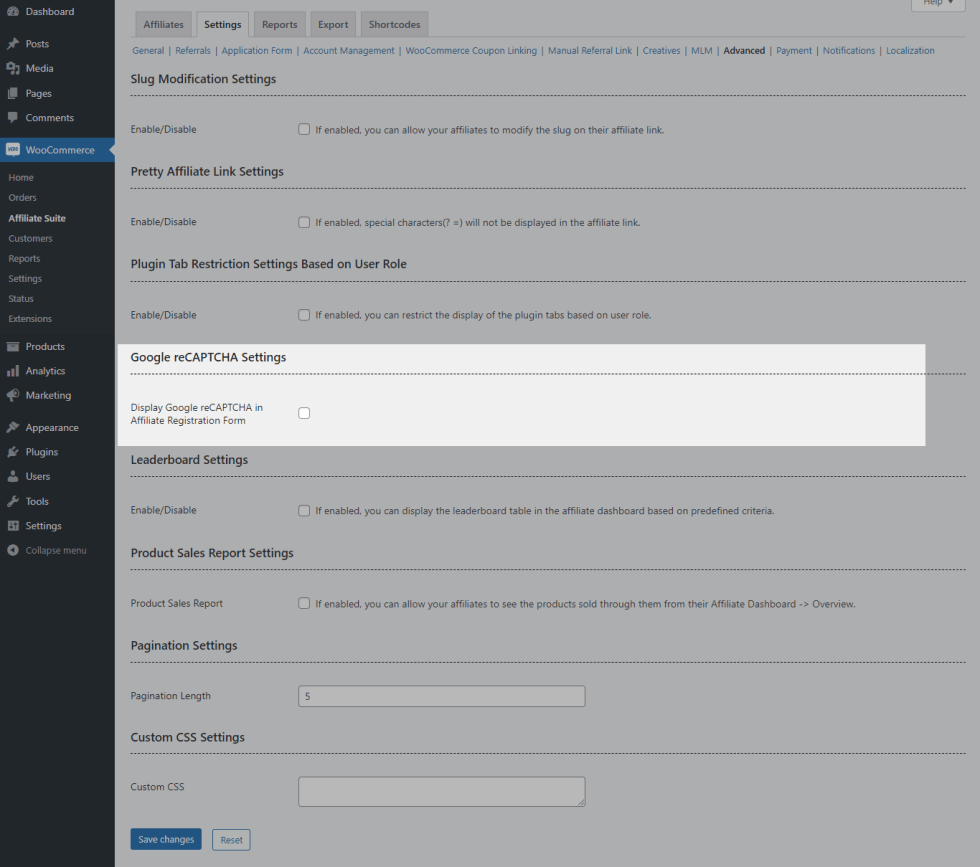Click the Collapse menu arrow icon
The height and width of the screenshot is (867, 980).
tap(13, 550)
